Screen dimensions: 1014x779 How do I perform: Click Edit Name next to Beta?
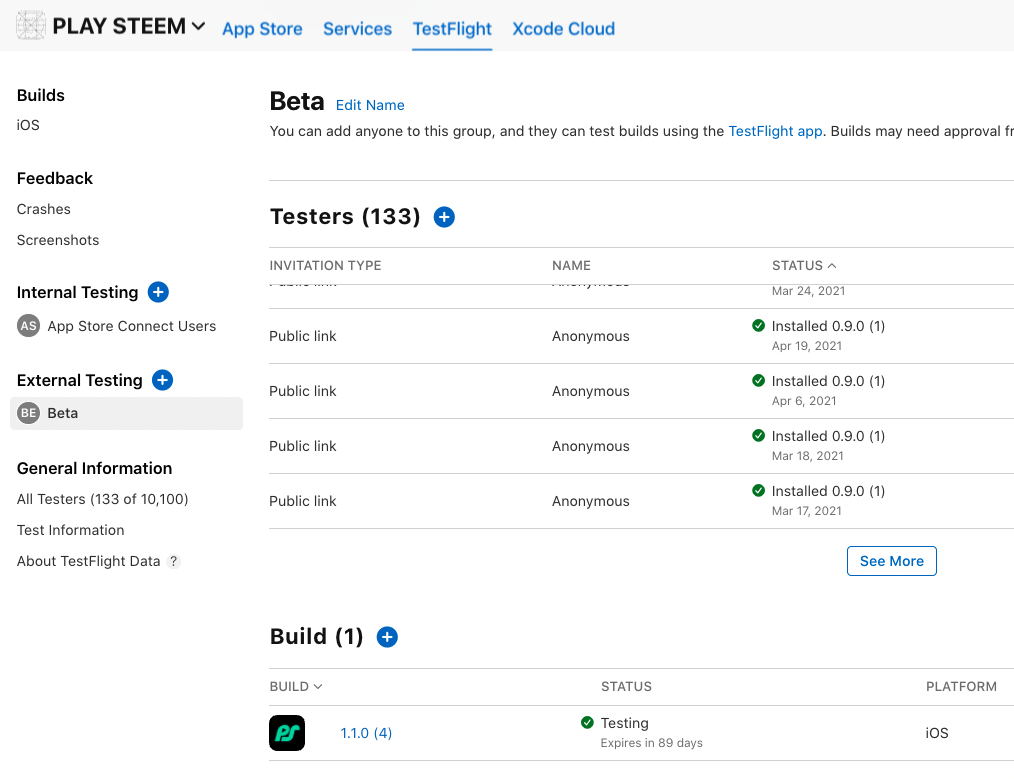pos(370,105)
